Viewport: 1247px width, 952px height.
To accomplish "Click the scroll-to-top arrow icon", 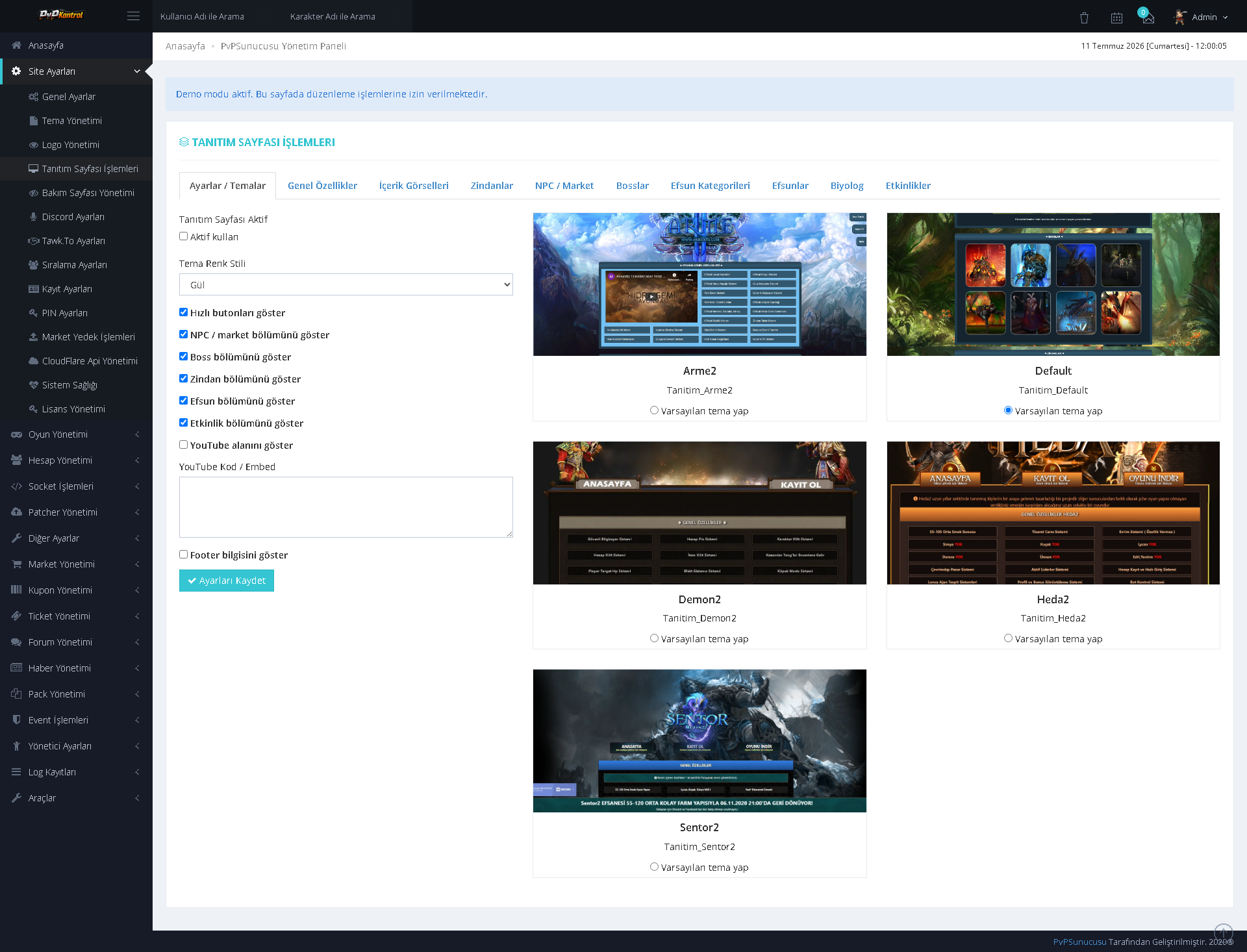I will (x=1223, y=932).
